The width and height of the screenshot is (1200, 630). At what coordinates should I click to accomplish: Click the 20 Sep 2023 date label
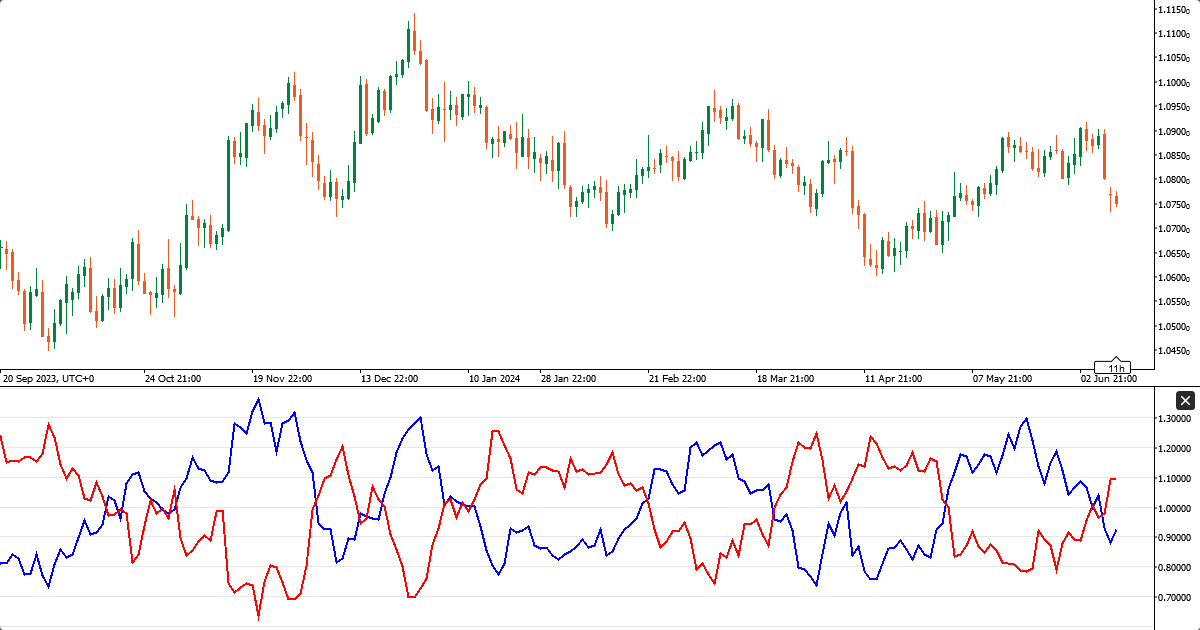[x=48, y=379]
